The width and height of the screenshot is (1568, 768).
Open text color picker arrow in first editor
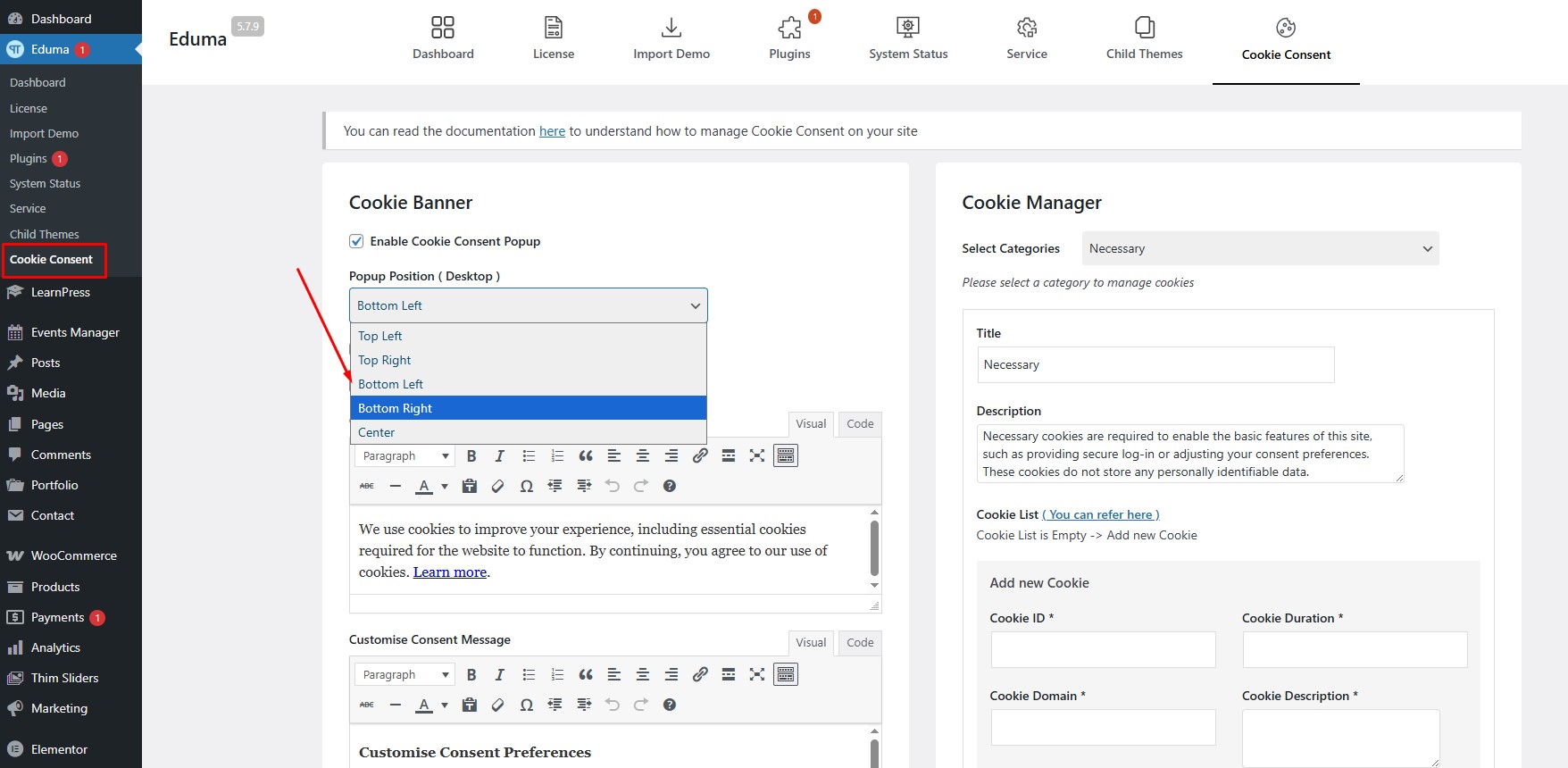pos(445,487)
